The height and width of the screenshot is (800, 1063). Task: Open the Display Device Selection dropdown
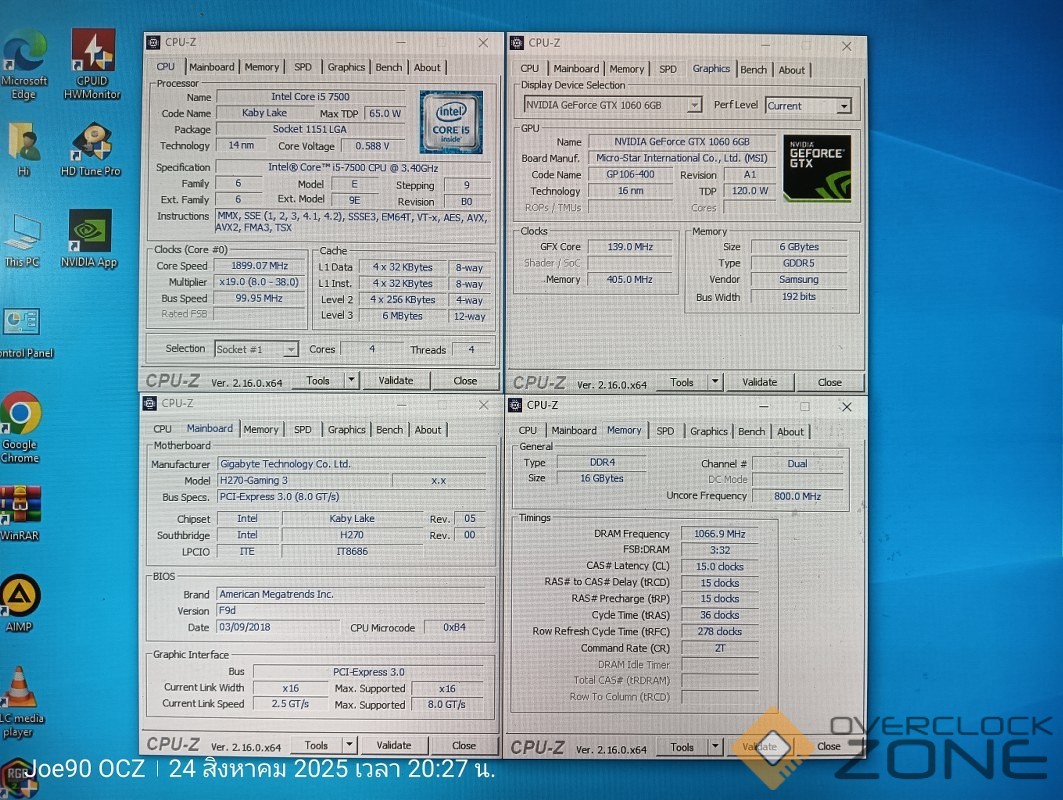[x=694, y=105]
